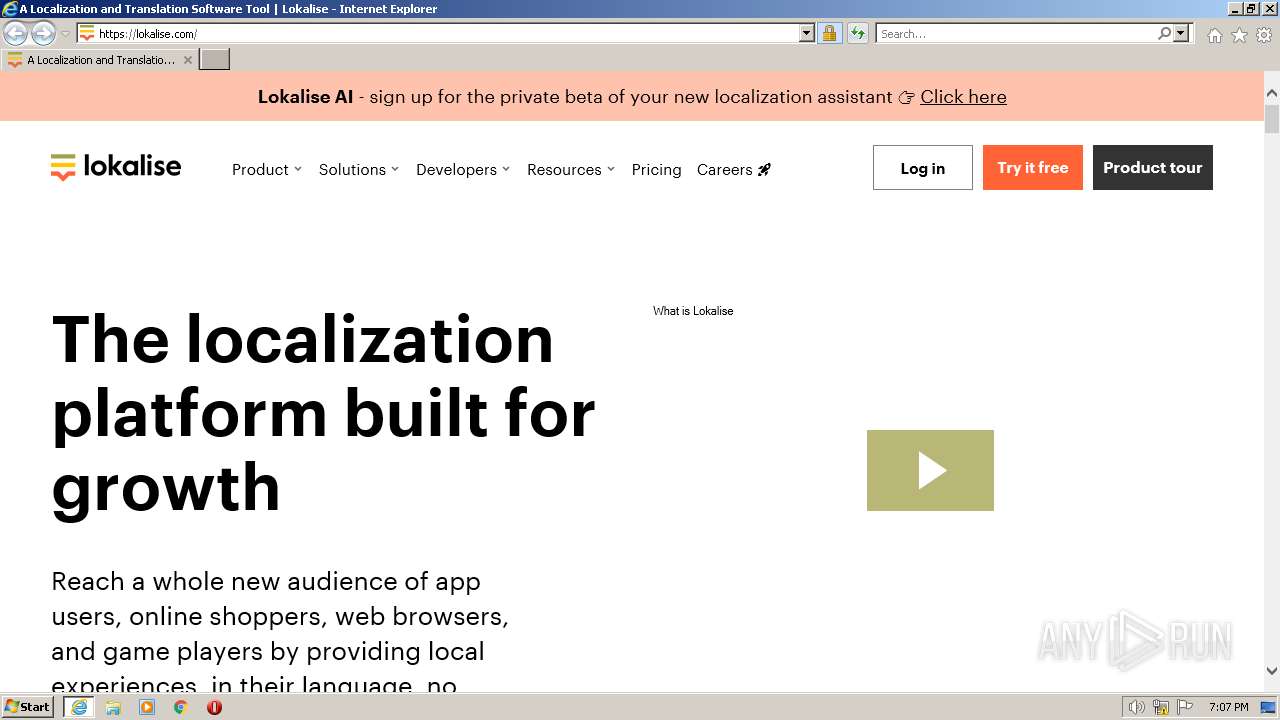Screen dimensions: 1280x720
Task: Click the scrollbar up arrow
Action: [1272, 94]
